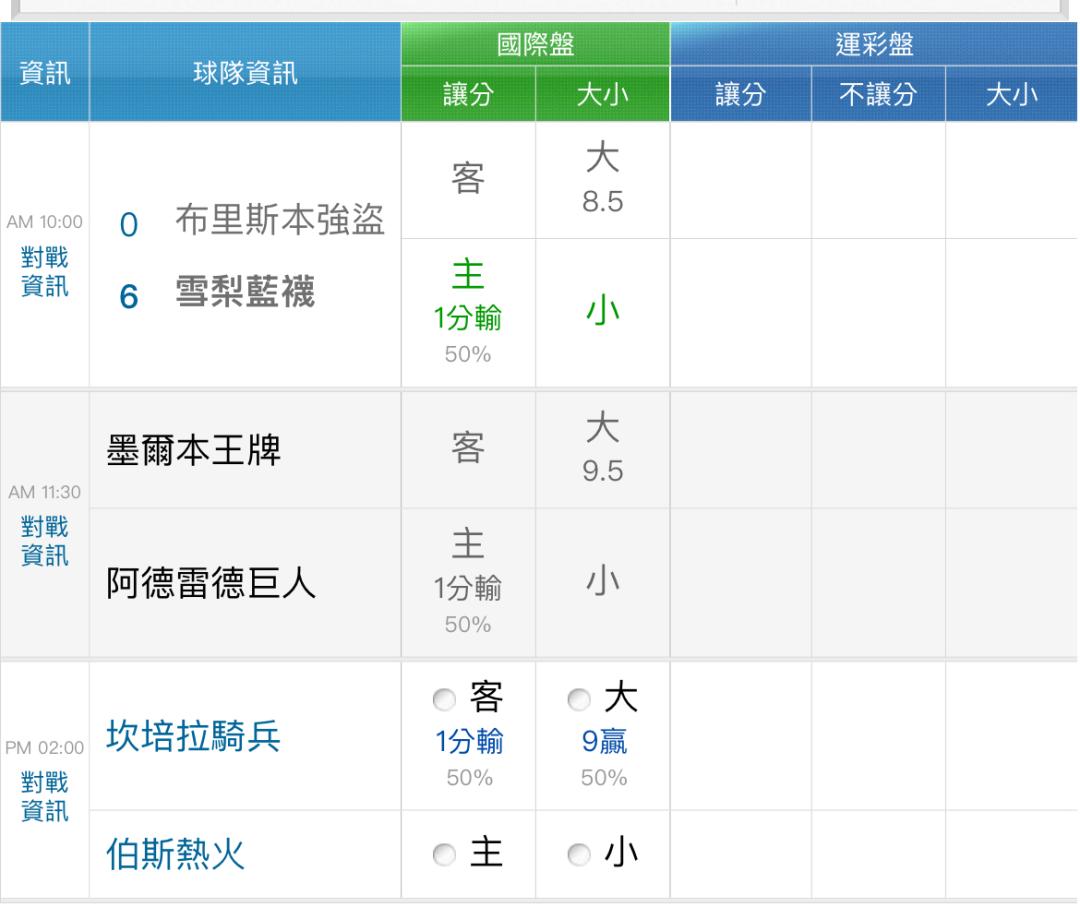Select 大 over radio for 坎培拉騎兵 game
The width and height of the screenshot is (1080, 907).
point(579,700)
